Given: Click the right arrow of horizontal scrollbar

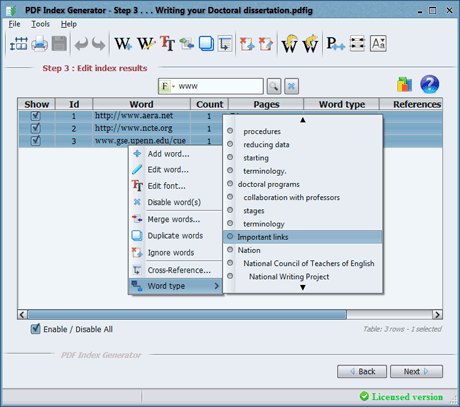Looking at the screenshot, I should 437,315.
